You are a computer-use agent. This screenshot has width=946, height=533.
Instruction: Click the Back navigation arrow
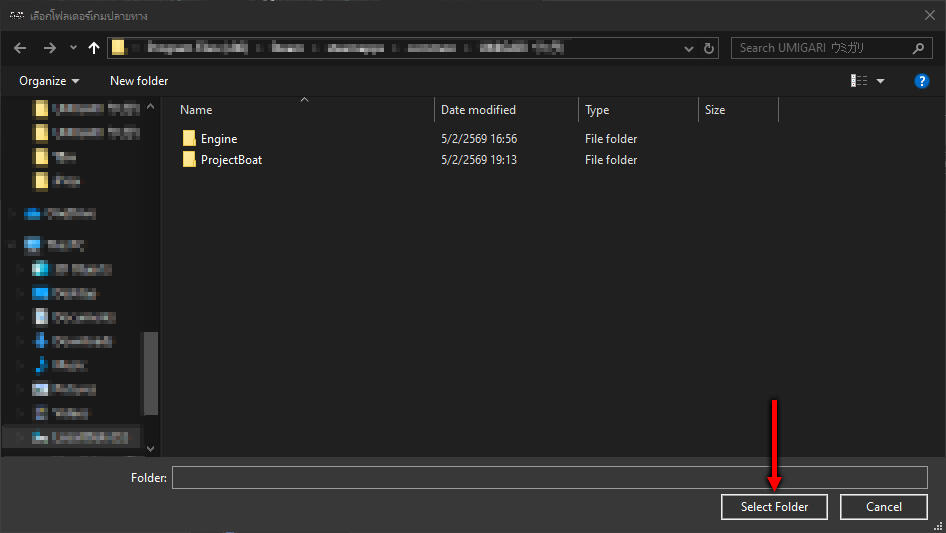[19, 48]
